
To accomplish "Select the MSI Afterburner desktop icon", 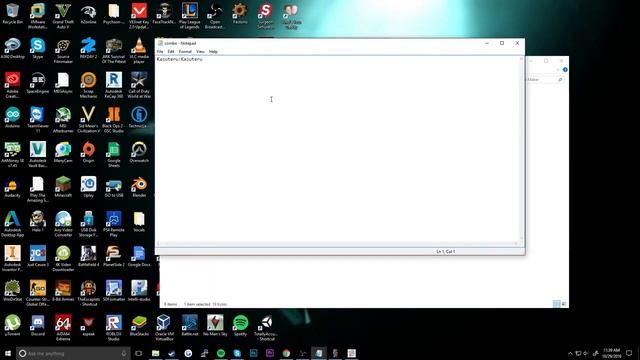I will tap(63, 120).
